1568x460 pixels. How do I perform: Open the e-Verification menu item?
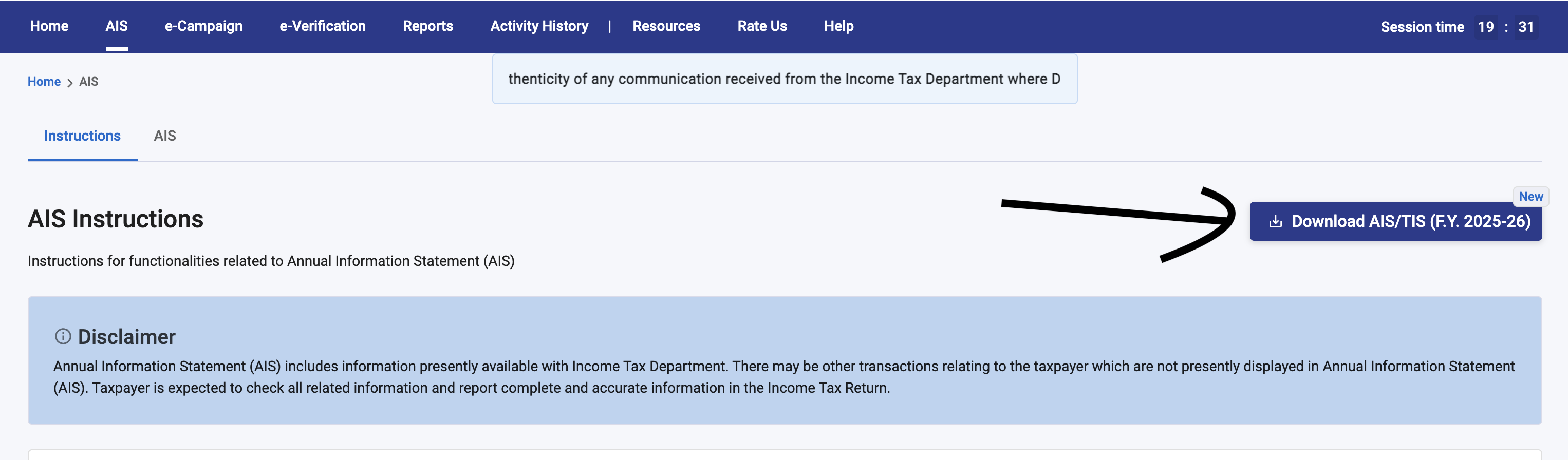[x=323, y=26]
